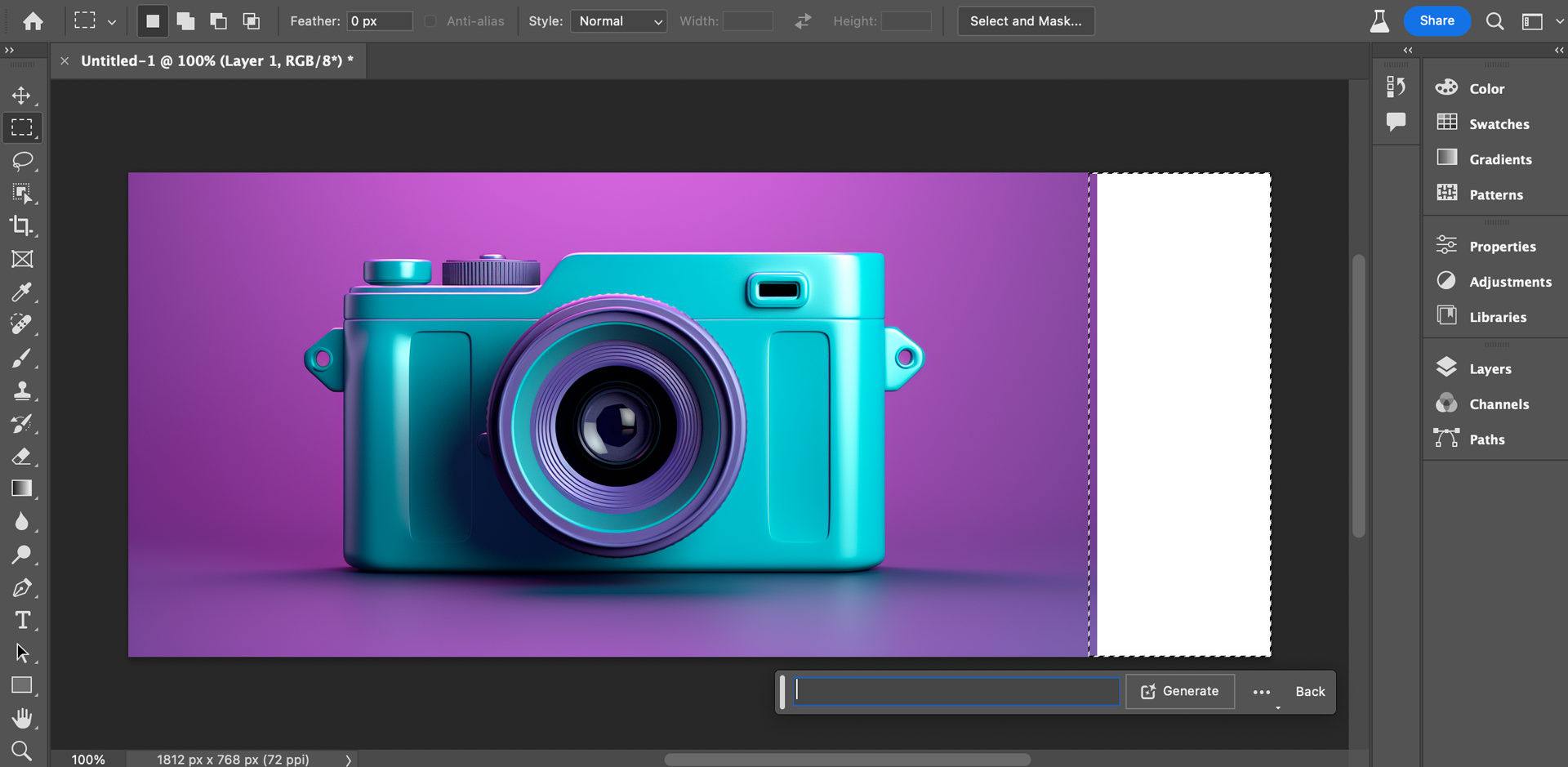Image resolution: width=1568 pixels, height=767 pixels.
Task: Select the Eyedropper tool
Action: click(22, 292)
